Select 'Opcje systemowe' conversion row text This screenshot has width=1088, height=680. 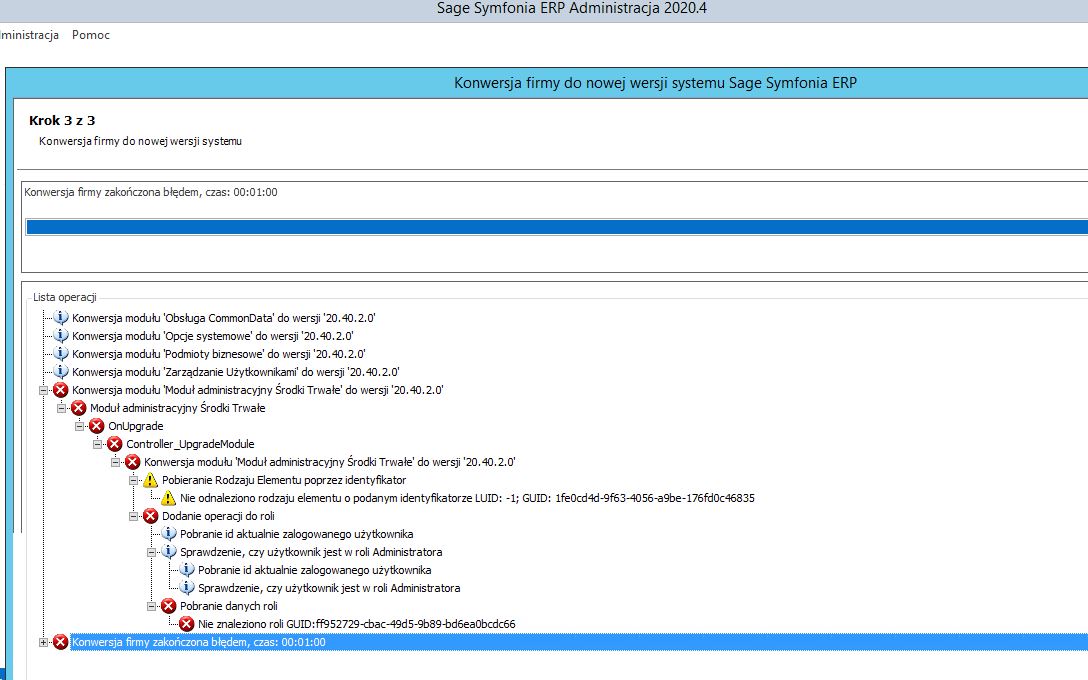[212, 336]
